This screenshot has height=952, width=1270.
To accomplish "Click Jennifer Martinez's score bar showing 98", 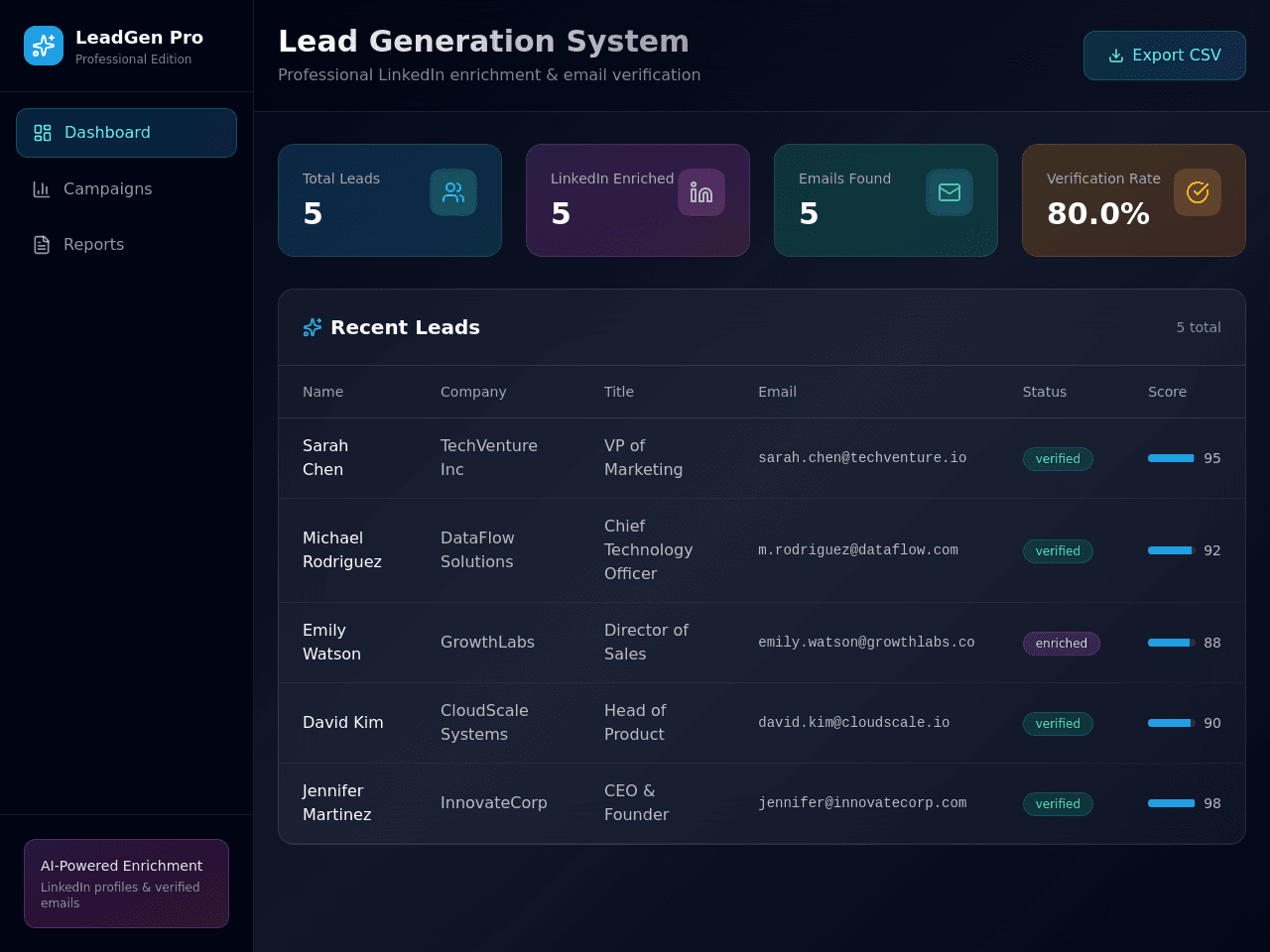I will (x=1172, y=803).
